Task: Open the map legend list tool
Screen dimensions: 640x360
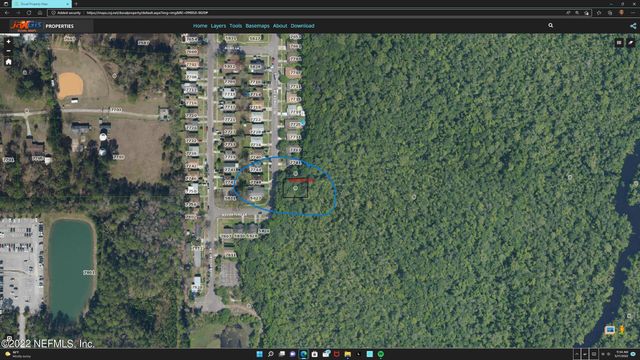Action: pyautogui.click(x=619, y=42)
